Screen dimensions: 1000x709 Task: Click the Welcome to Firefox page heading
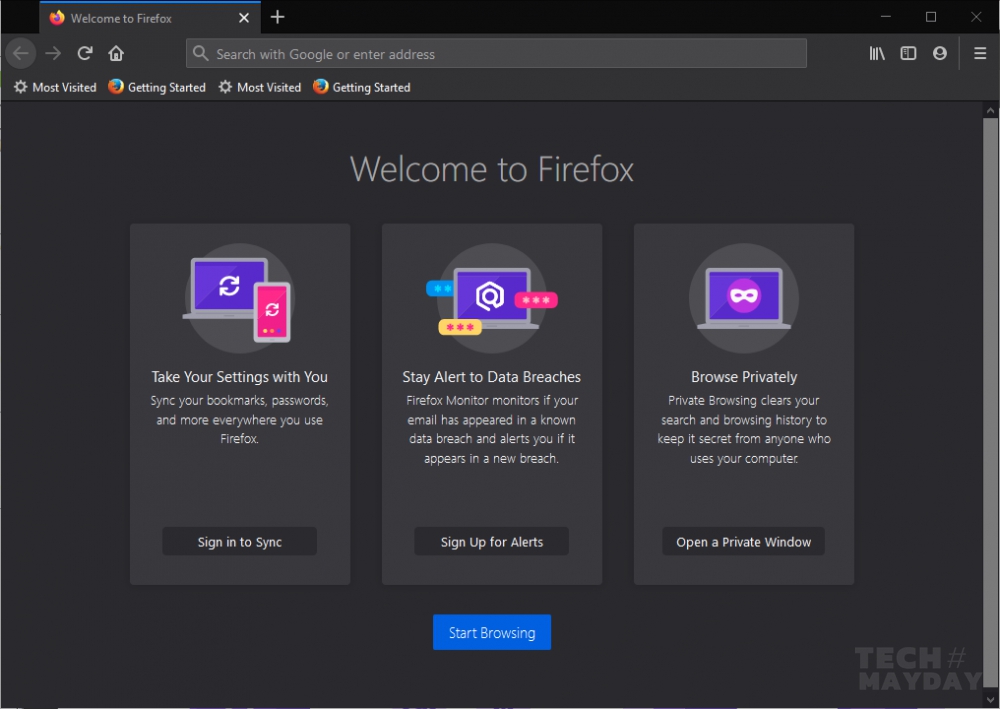coord(492,169)
